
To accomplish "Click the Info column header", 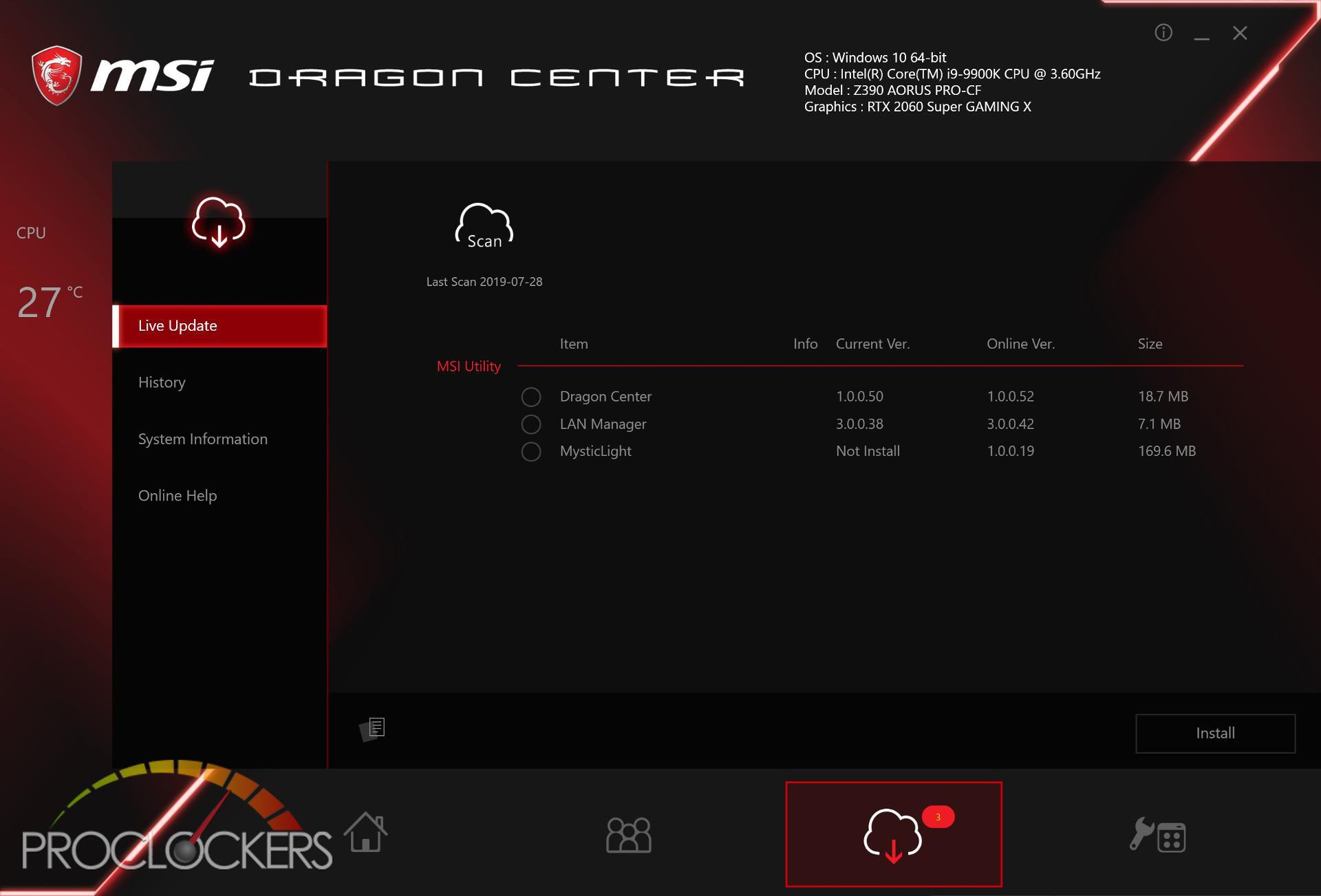I will tap(805, 344).
